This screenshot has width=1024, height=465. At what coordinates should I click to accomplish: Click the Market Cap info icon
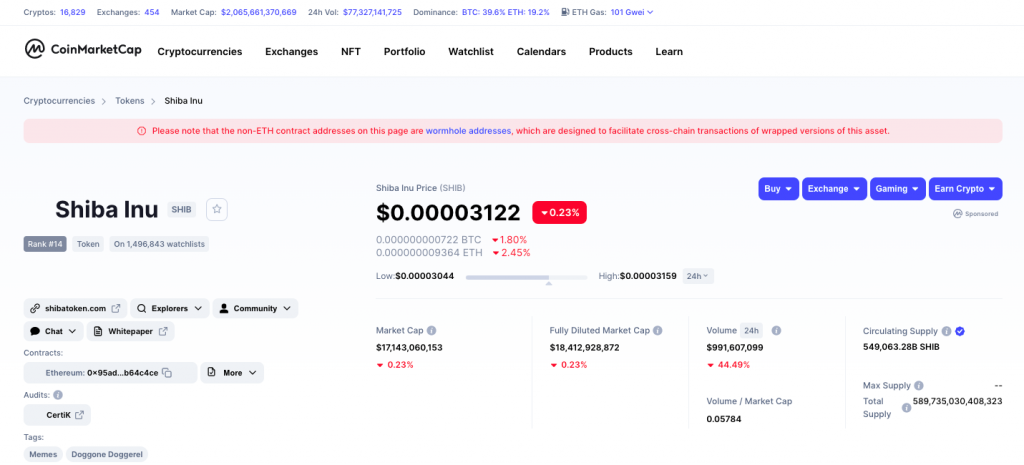432,330
